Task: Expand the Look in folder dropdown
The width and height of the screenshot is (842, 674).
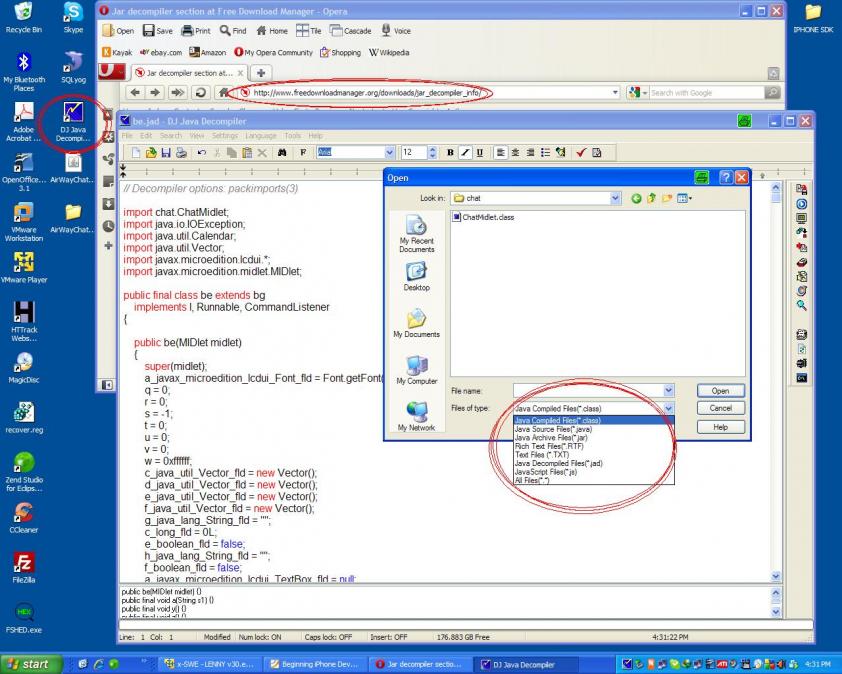Action: point(615,198)
